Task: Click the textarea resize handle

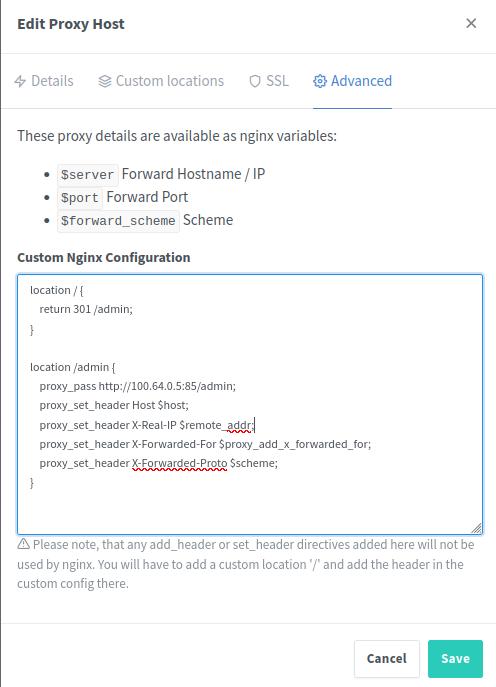Action: [476, 528]
